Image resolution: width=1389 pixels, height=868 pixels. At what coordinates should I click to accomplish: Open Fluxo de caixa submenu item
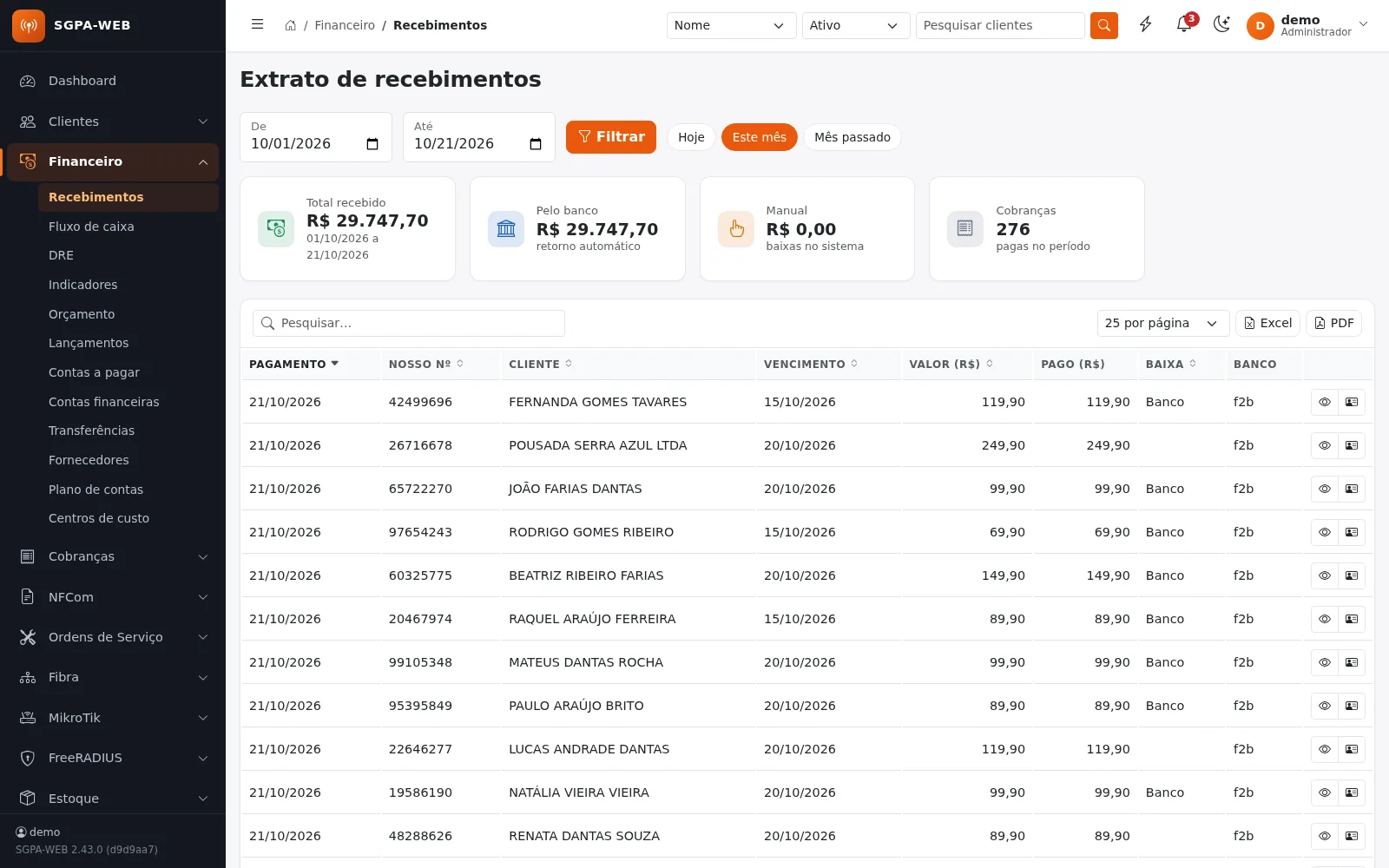128,227
